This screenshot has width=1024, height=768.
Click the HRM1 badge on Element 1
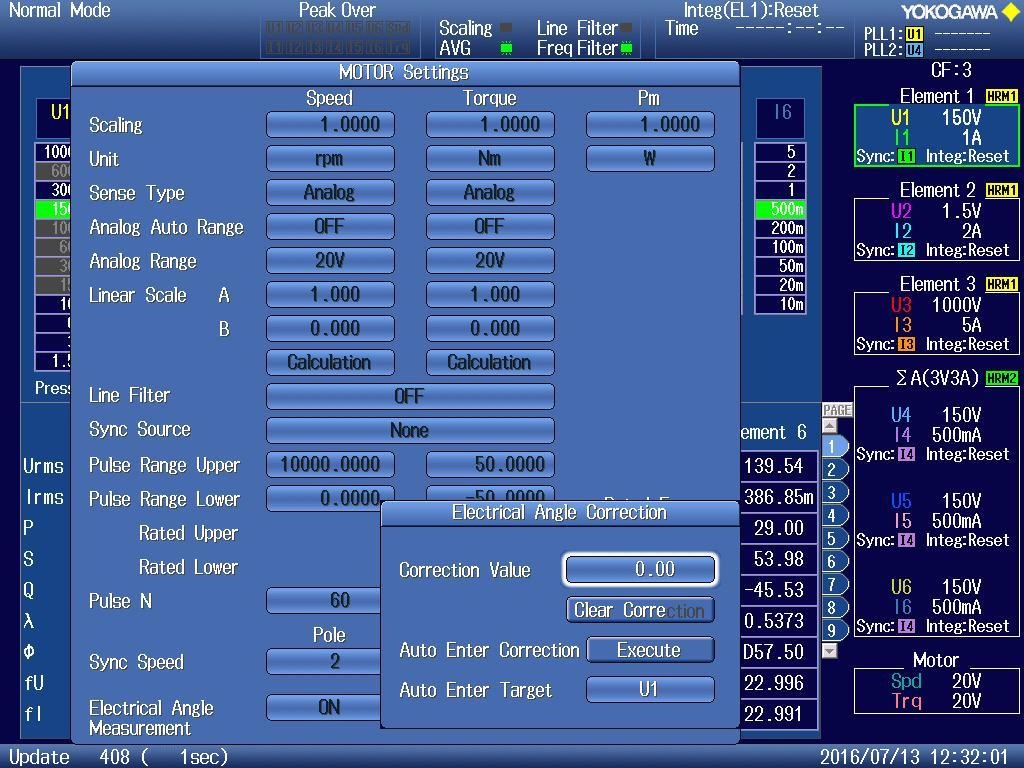(1000, 96)
